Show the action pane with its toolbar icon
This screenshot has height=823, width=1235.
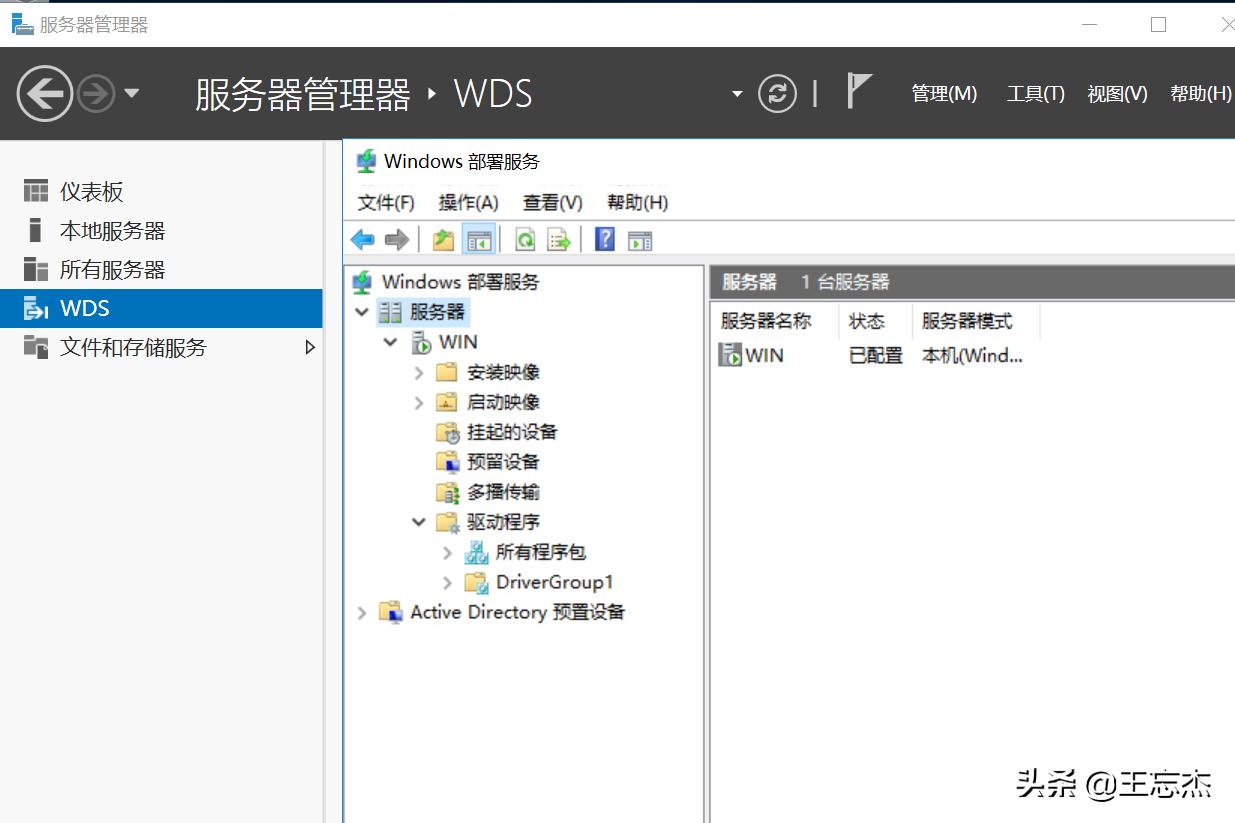click(639, 239)
